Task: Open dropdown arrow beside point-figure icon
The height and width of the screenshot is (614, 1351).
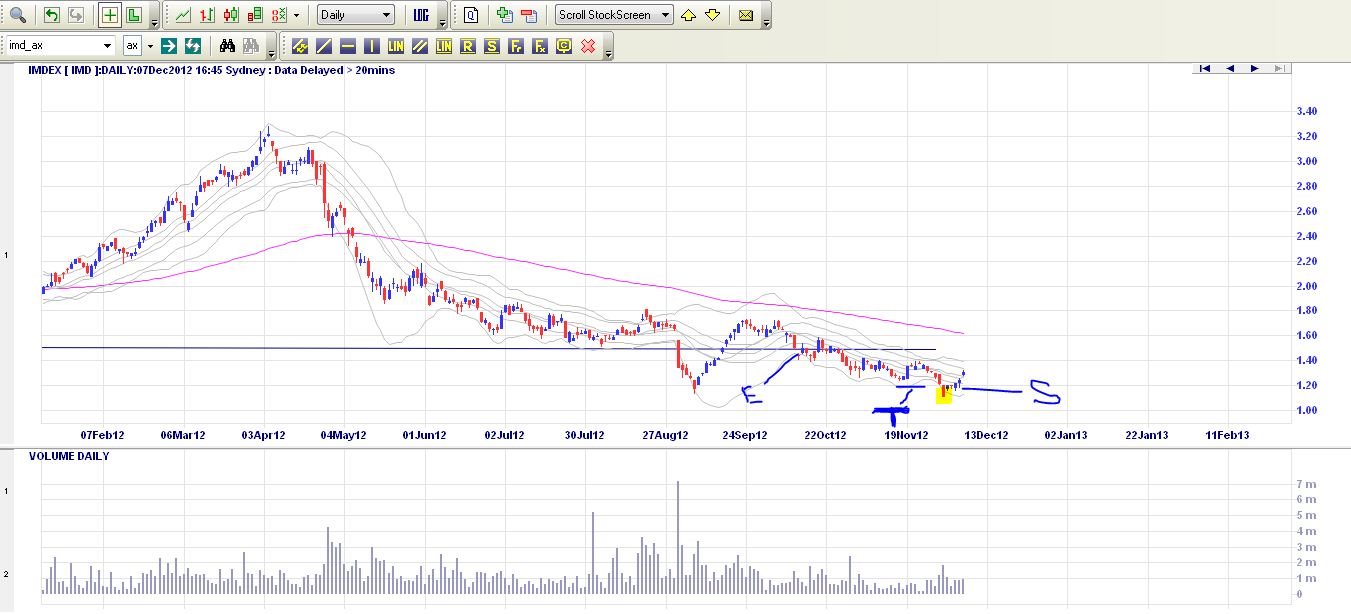Action: [x=297, y=15]
